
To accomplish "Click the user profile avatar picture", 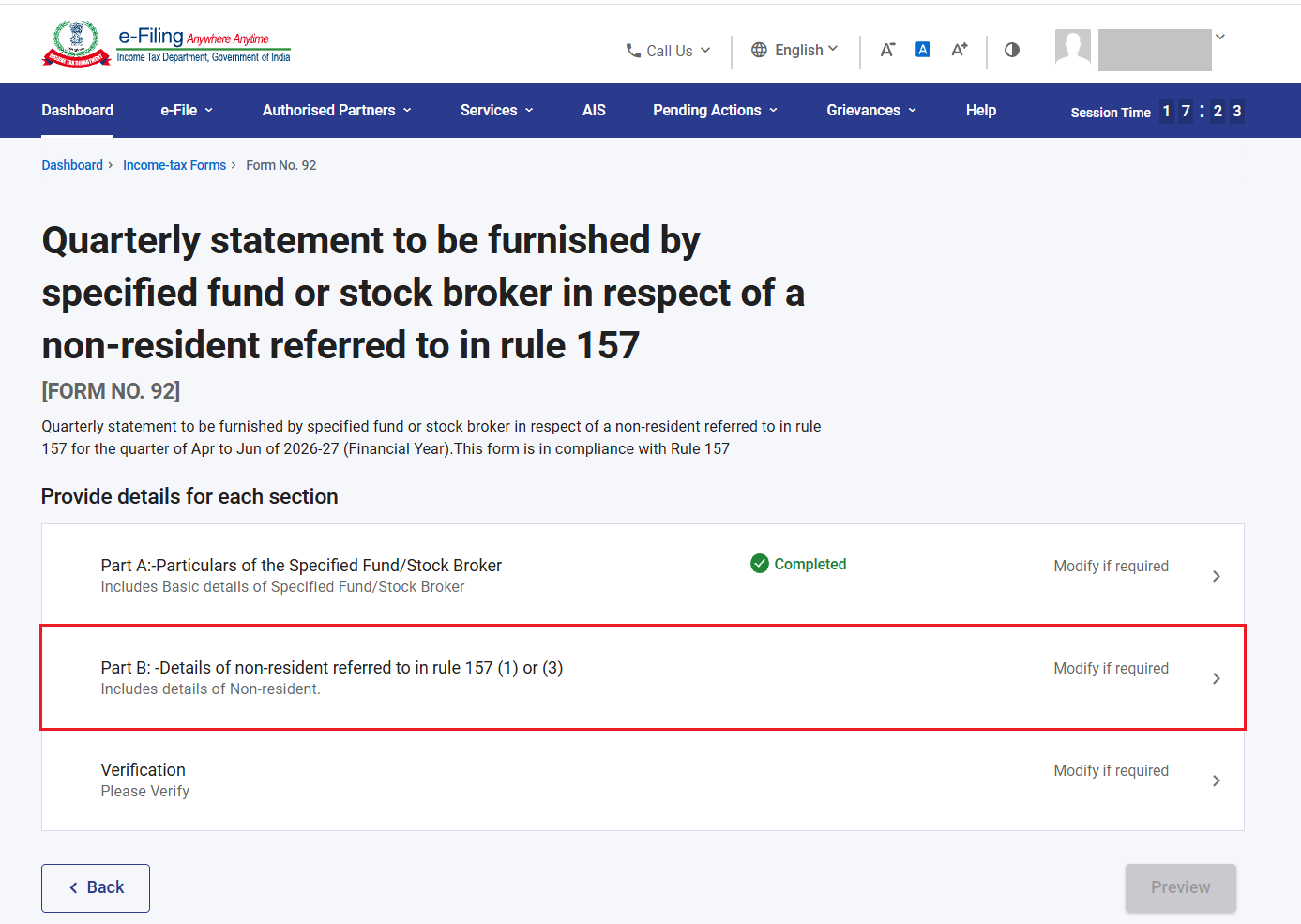I will pyautogui.click(x=1073, y=48).
